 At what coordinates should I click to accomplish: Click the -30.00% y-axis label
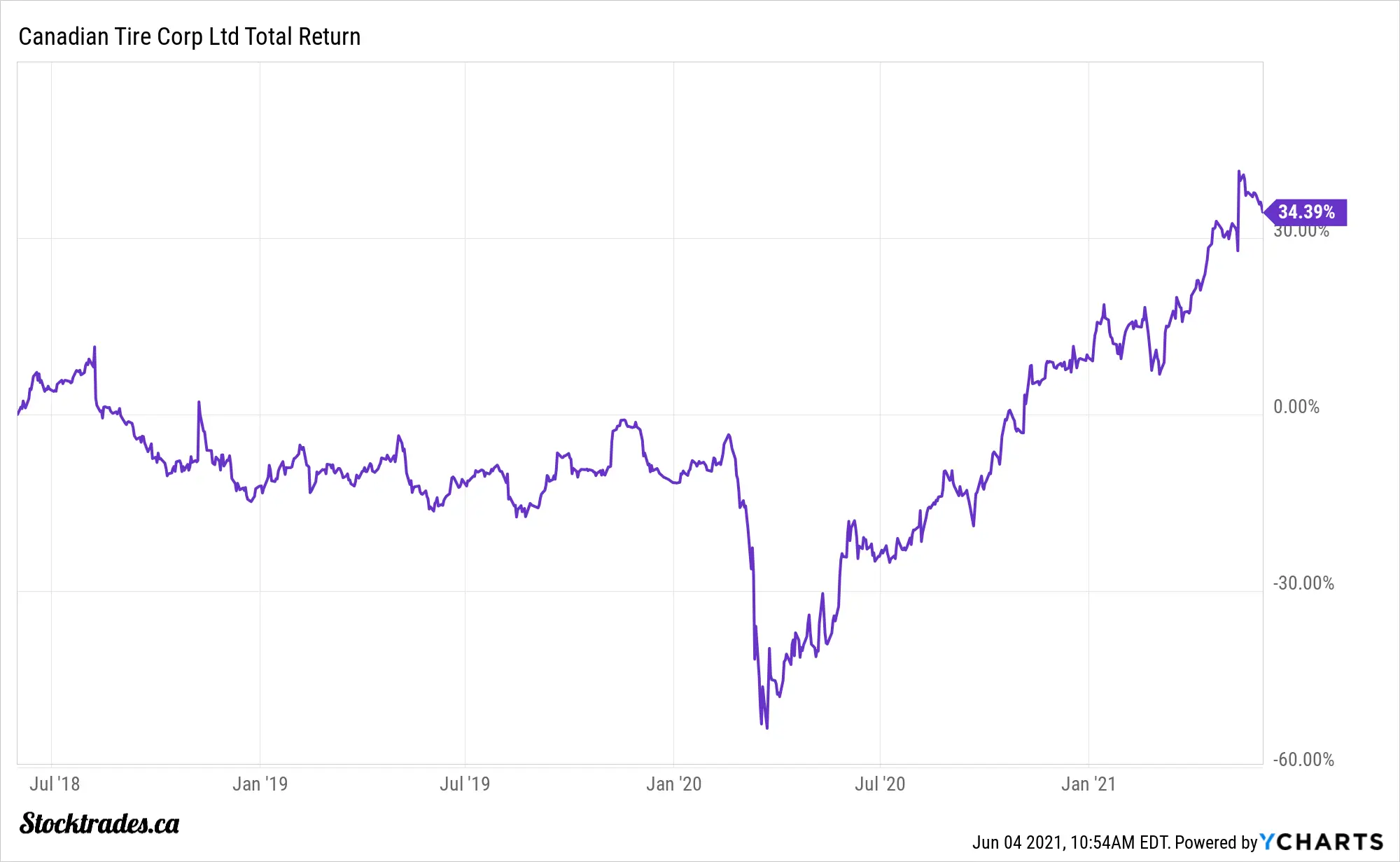pos(1303,583)
